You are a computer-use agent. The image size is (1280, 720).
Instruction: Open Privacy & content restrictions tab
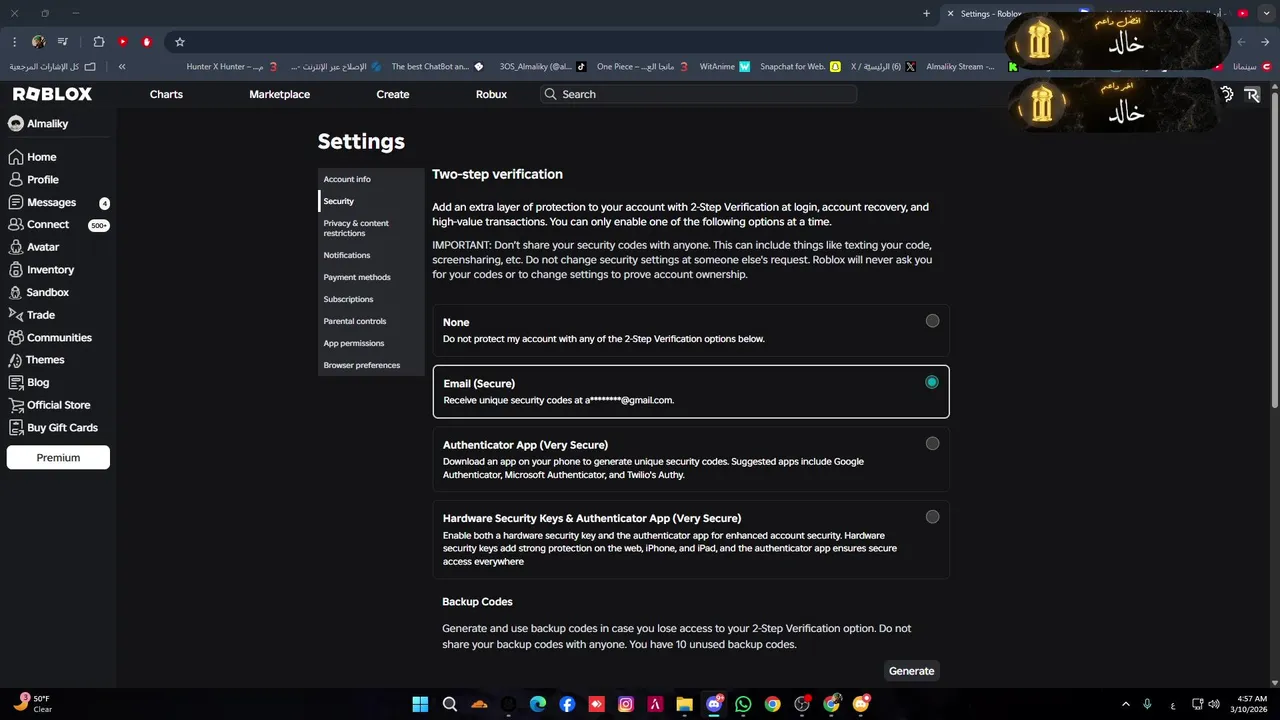click(x=371, y=228)
